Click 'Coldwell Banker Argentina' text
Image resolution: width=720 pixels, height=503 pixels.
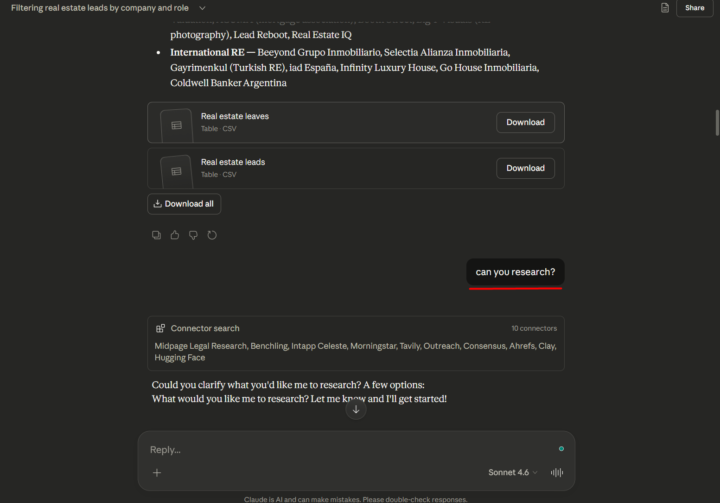click(228, 83)
